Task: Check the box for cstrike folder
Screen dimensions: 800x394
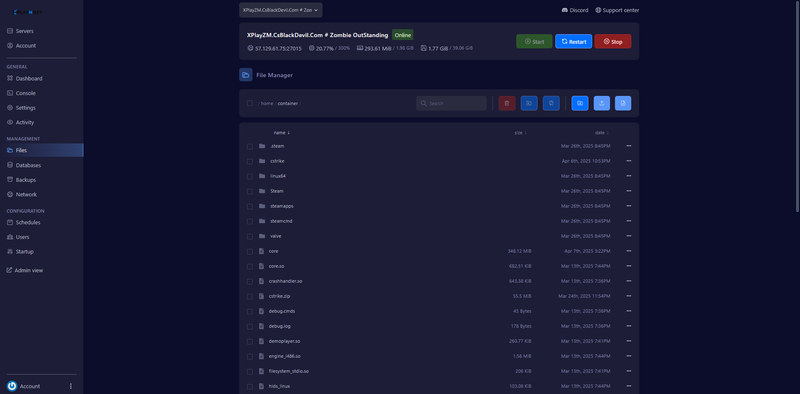Action: 249,161
